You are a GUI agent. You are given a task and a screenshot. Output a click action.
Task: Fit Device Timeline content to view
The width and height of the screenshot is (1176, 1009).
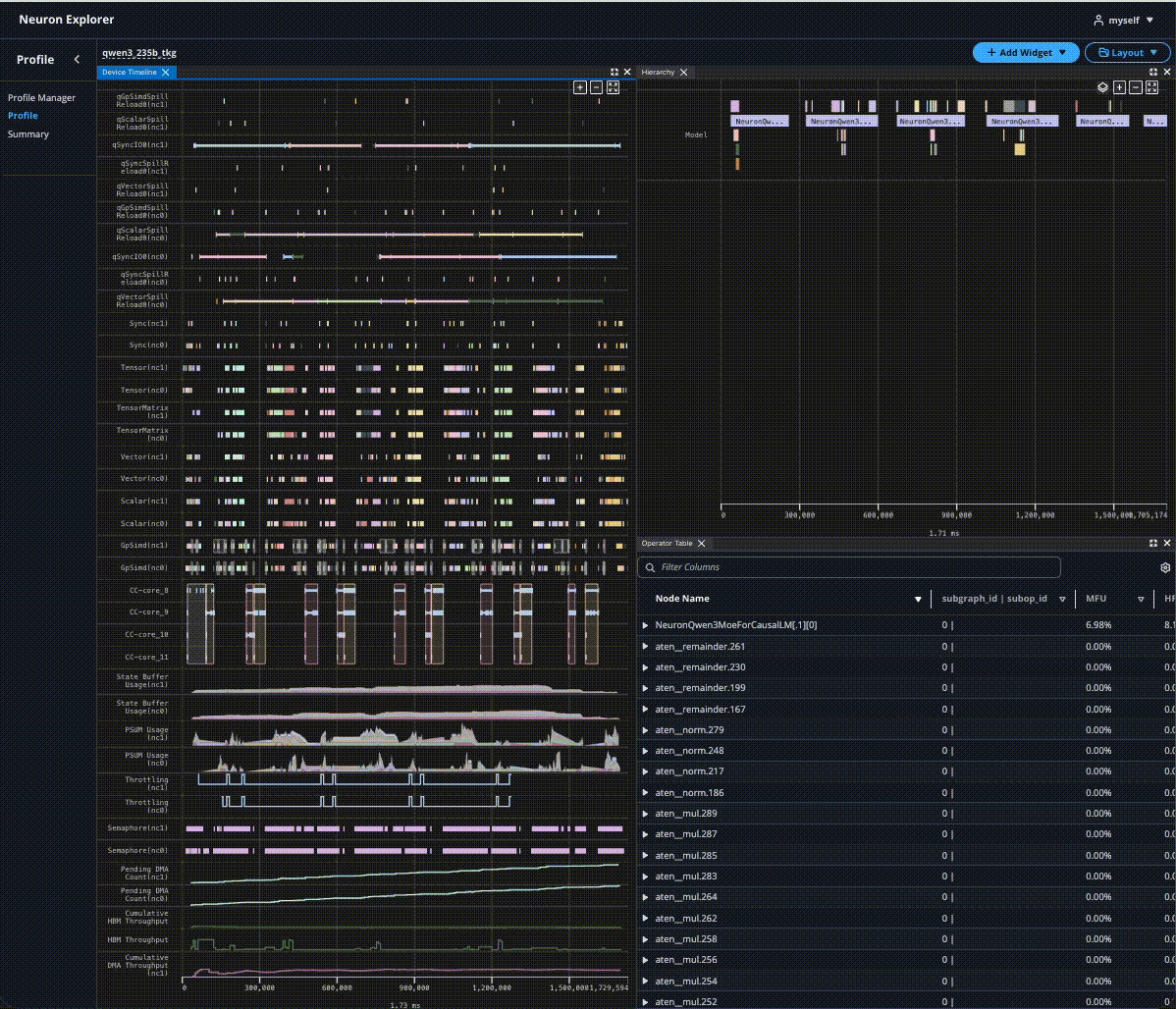pyautogui.click(x=613, y=87)
